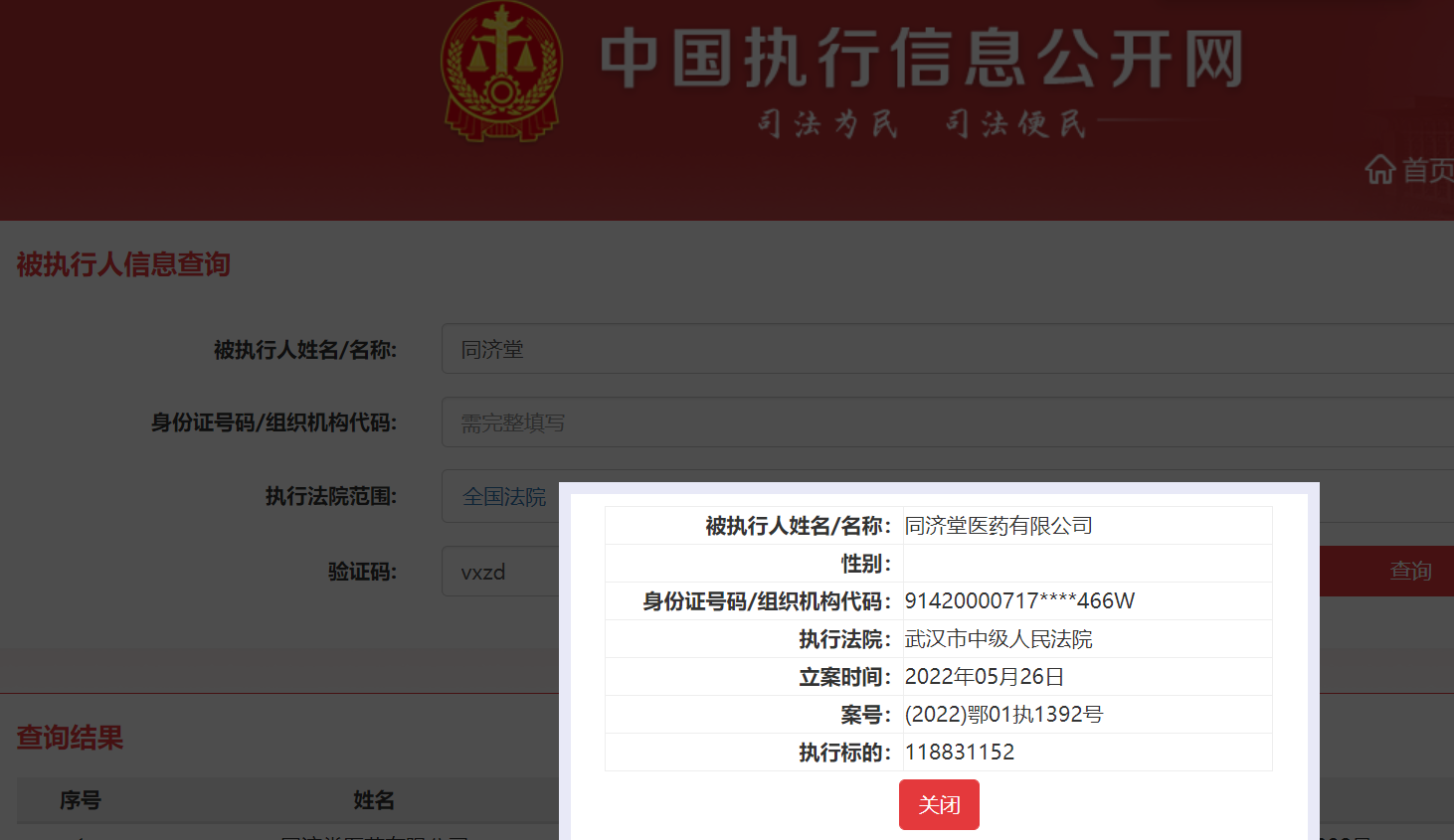Click the 被执行人信息查询 section heading

point(123,264)
